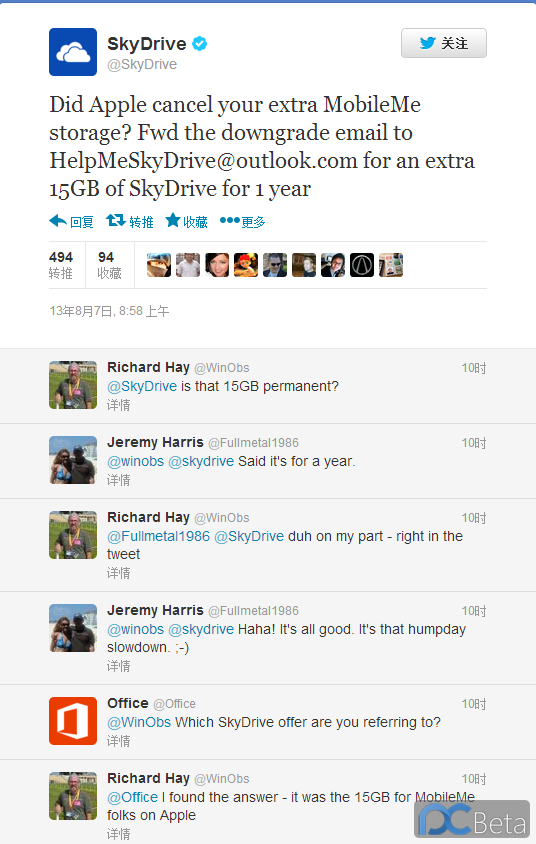Expand details under first Richard Hay reply
This screenshot has width=536, height=844.
(118, 405)
